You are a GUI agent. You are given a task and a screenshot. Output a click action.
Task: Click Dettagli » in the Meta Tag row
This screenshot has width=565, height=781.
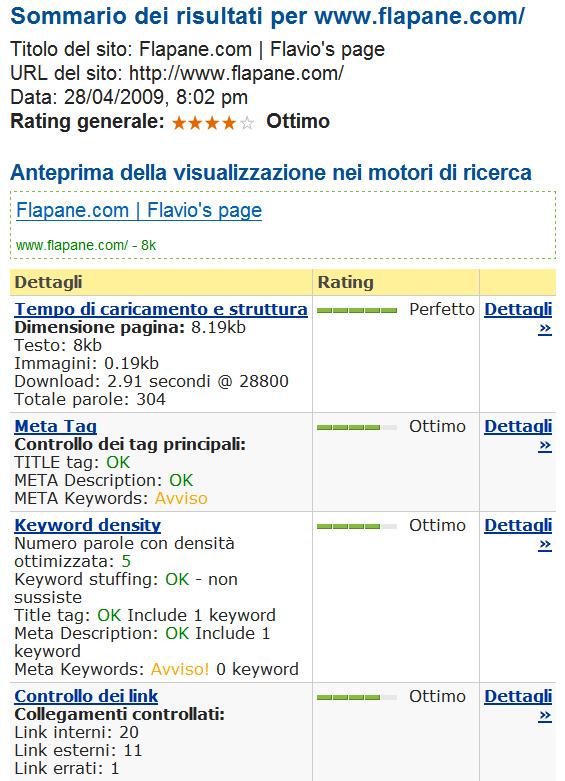tap(518, 435)
